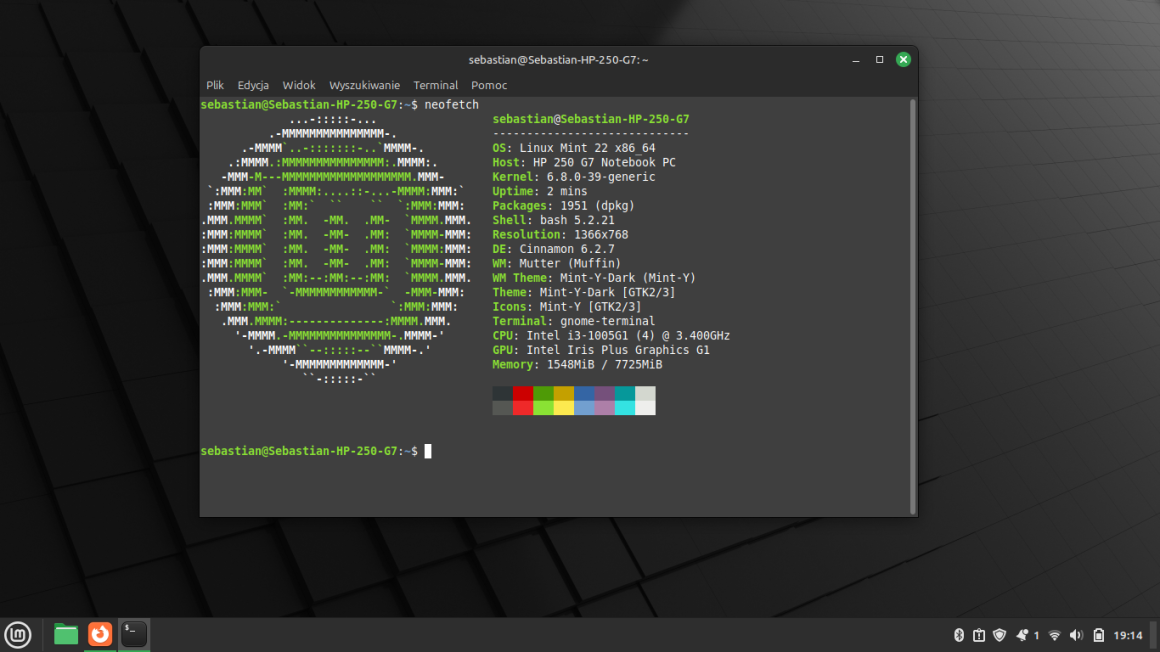Launch Firefox from the panel
The image size is (1160, 652).
(x=100, y=634)
